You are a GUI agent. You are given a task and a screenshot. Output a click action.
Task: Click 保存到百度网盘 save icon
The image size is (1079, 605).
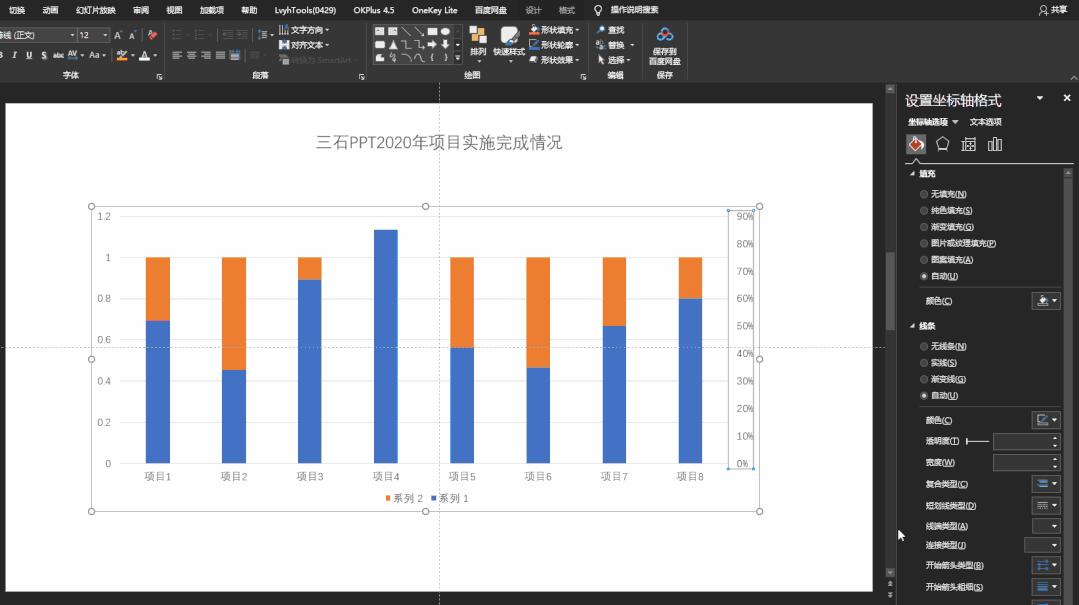(x=664, y=45)
